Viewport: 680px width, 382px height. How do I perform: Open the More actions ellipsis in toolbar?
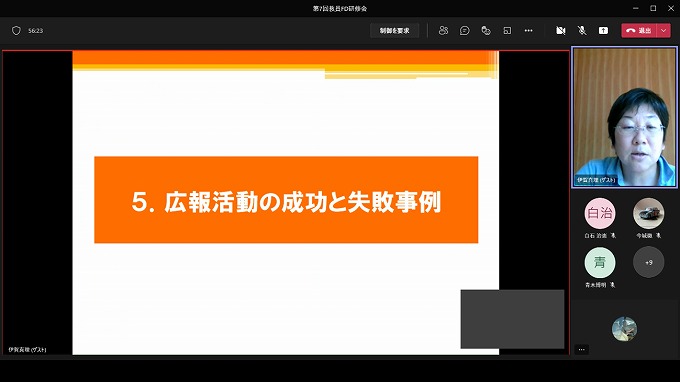[528, 30]
